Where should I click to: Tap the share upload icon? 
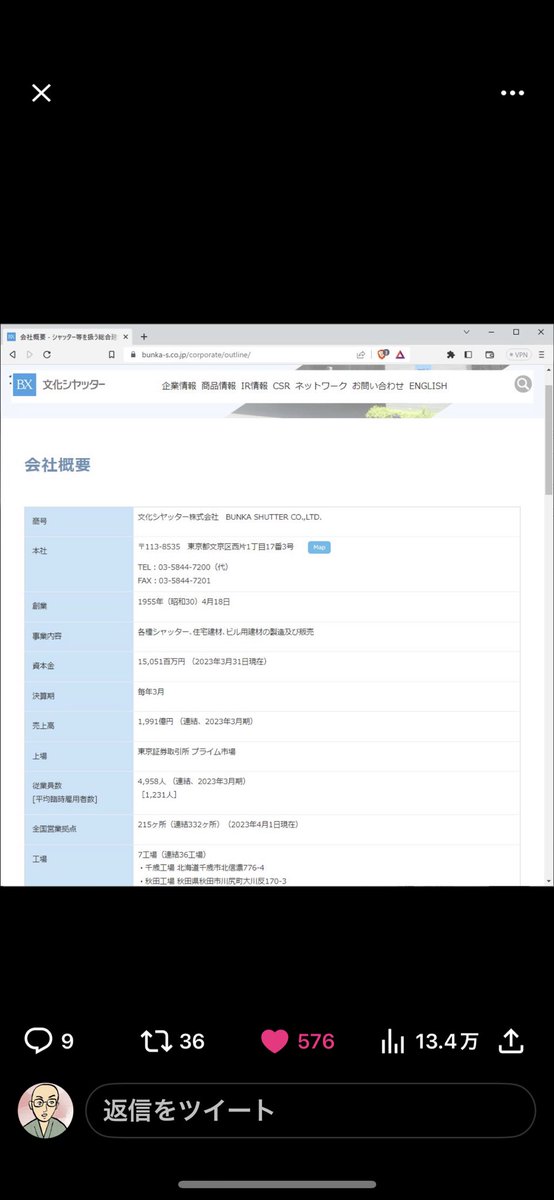click(x=511, y=1041)
